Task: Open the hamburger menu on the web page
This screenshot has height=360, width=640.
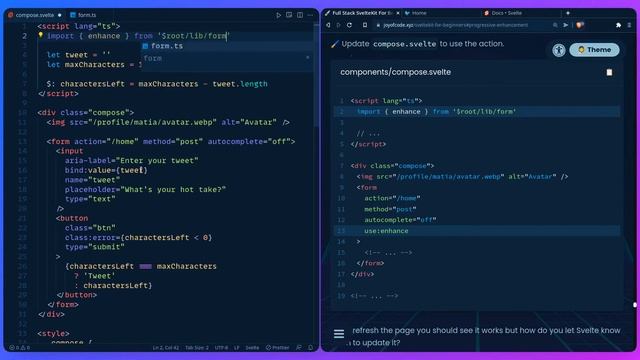Action: pos(339,334)
